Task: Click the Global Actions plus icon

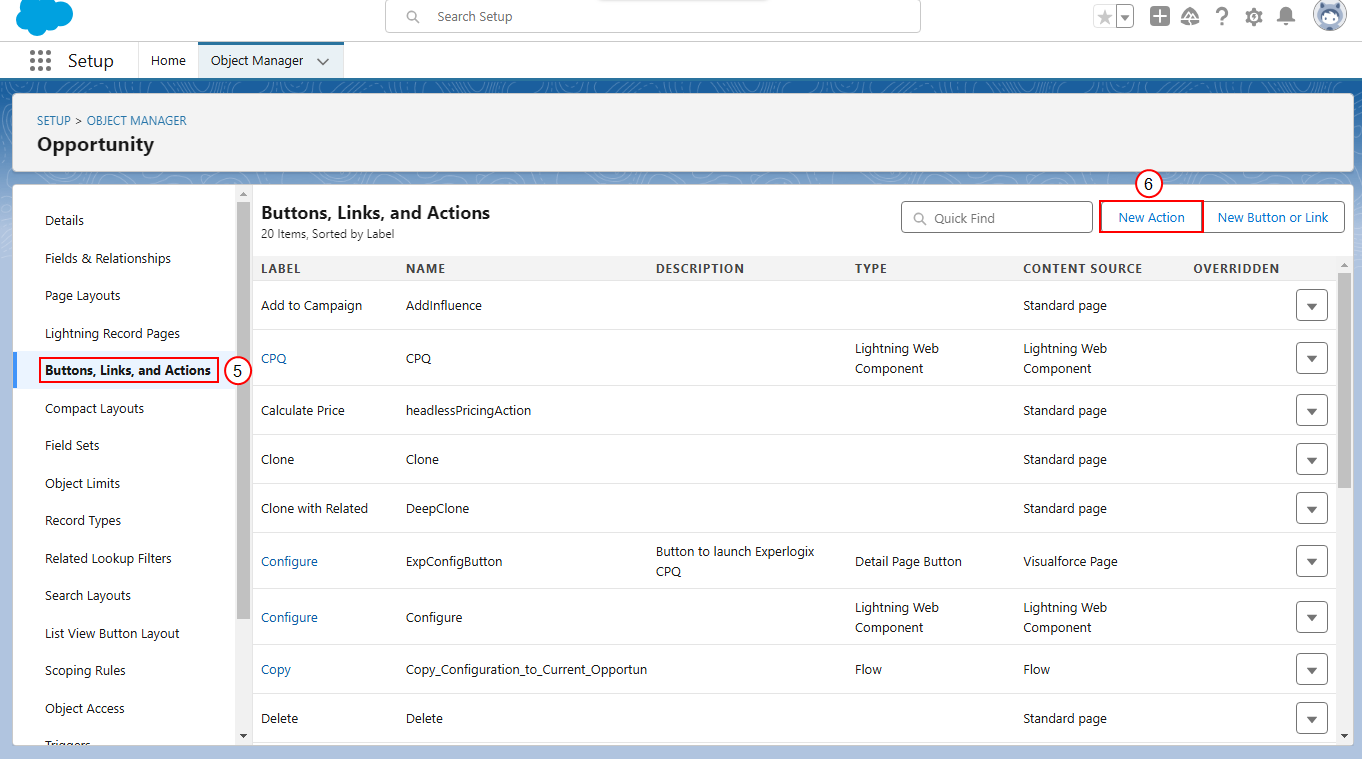Action: coord(1159,16)
